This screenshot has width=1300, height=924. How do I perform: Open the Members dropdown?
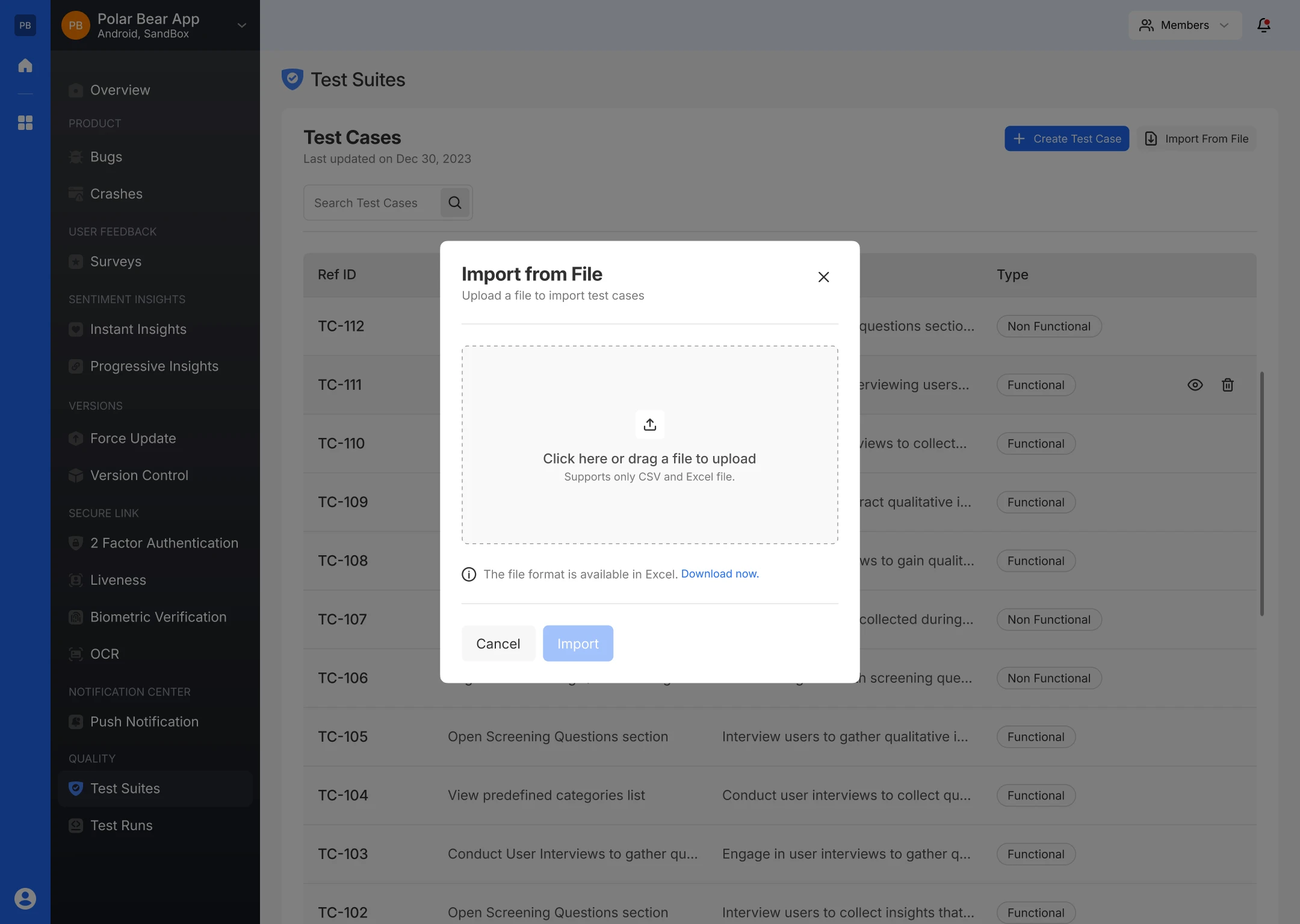1184,25
